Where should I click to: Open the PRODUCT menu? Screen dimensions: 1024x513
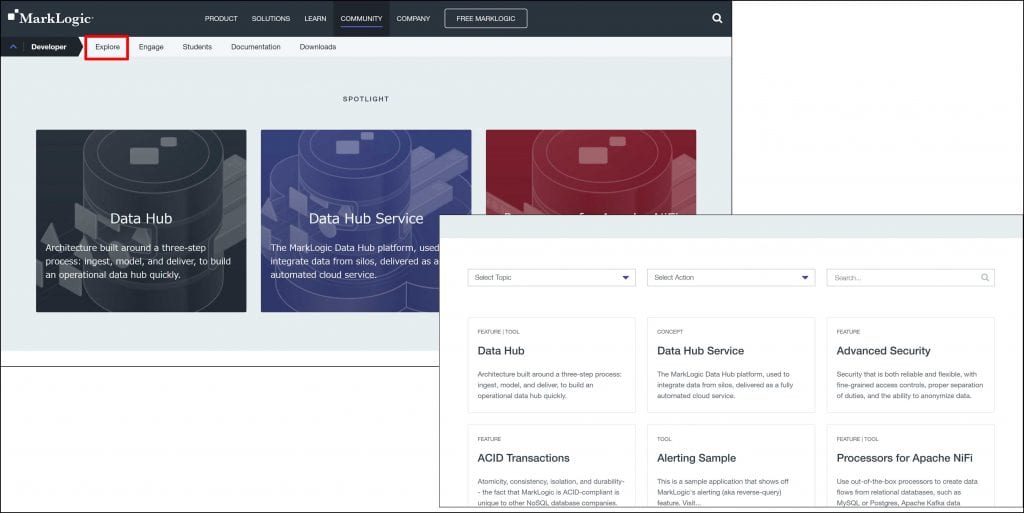click(221, 18)
